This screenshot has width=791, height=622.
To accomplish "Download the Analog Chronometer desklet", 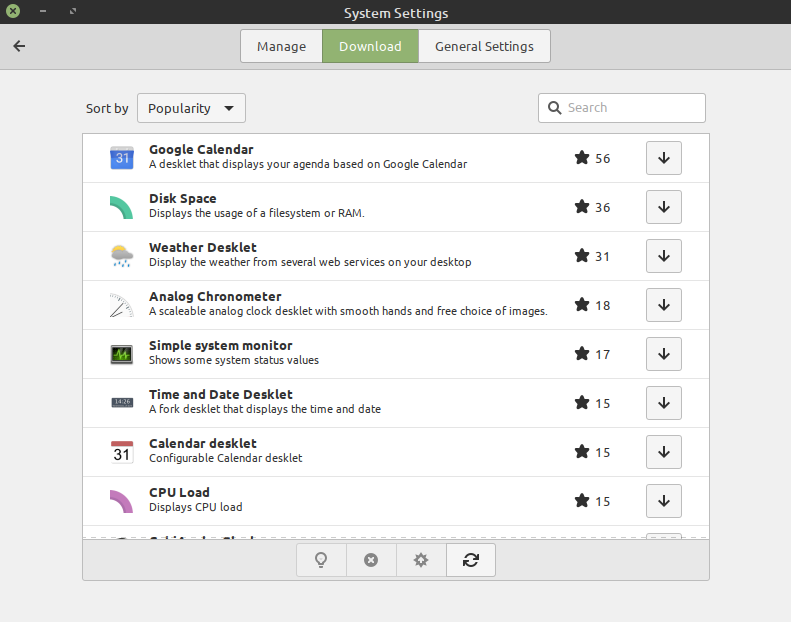I will click(x=664, y=305).
